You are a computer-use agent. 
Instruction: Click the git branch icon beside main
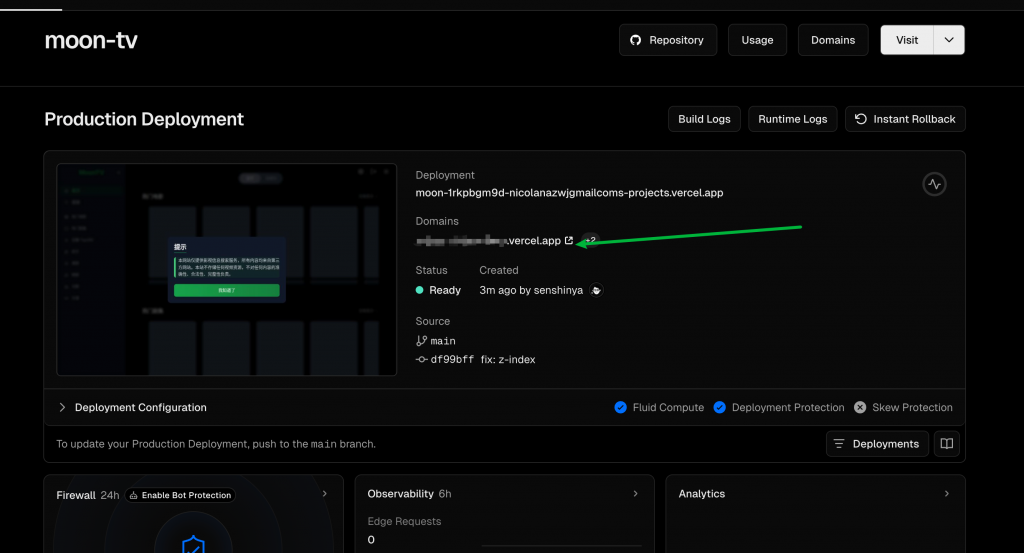tap(421, 341)
